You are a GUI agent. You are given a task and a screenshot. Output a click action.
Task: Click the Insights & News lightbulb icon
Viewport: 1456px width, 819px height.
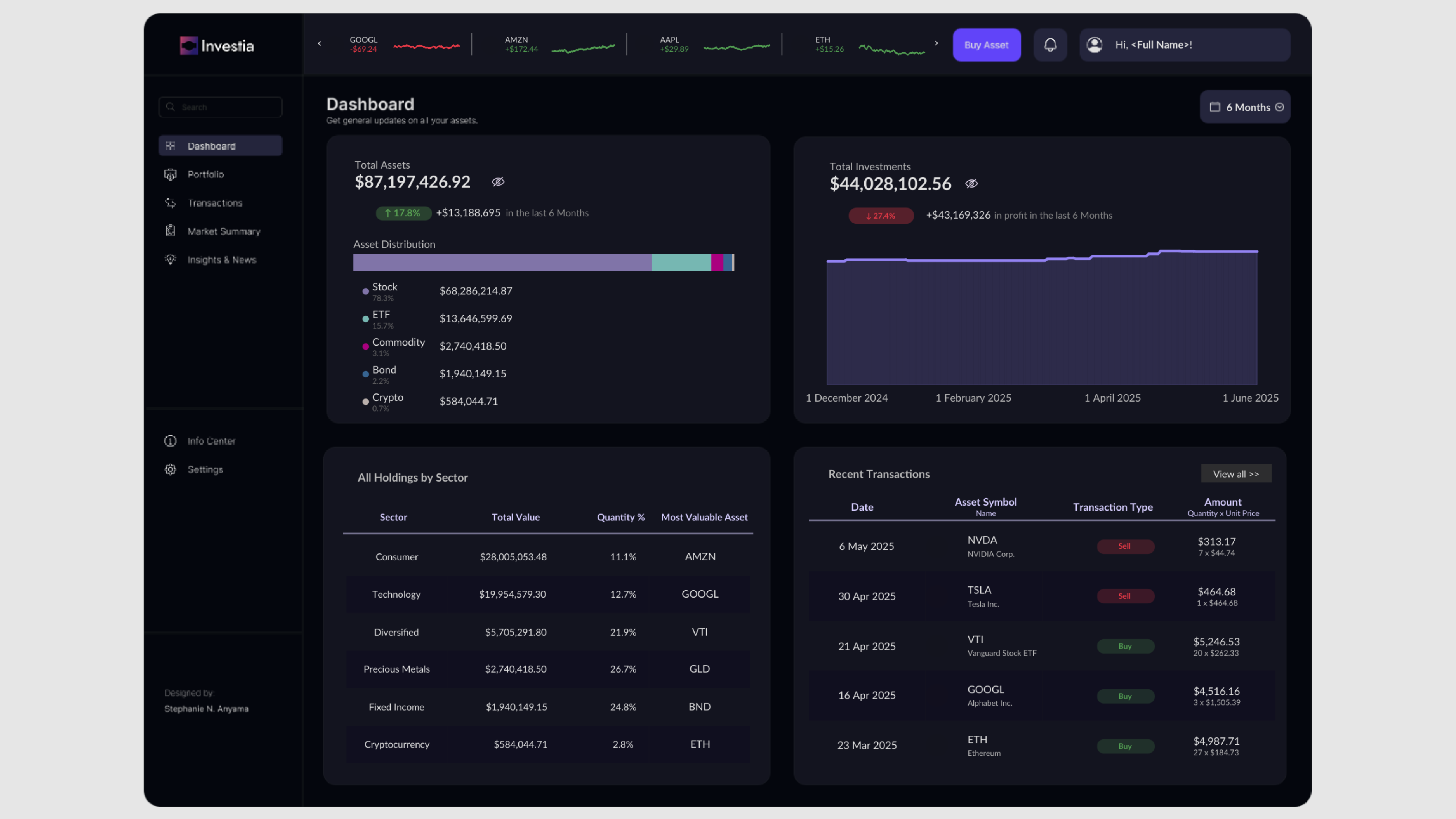(x=170, y=259)
